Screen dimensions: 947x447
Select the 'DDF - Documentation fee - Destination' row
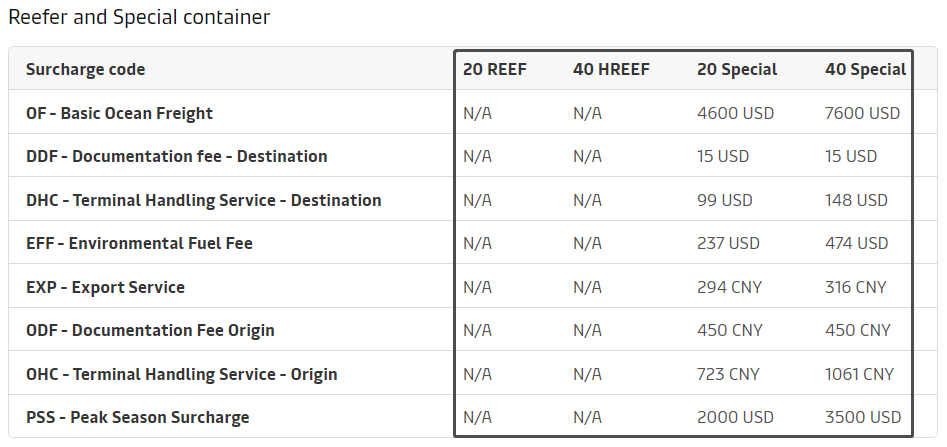coord(176,157)
